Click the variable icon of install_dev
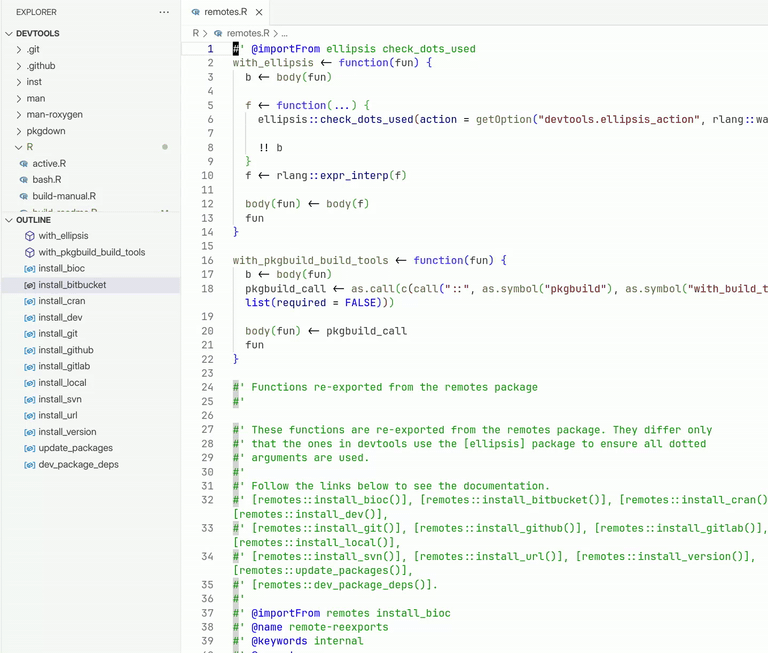 tap(30, 317)
